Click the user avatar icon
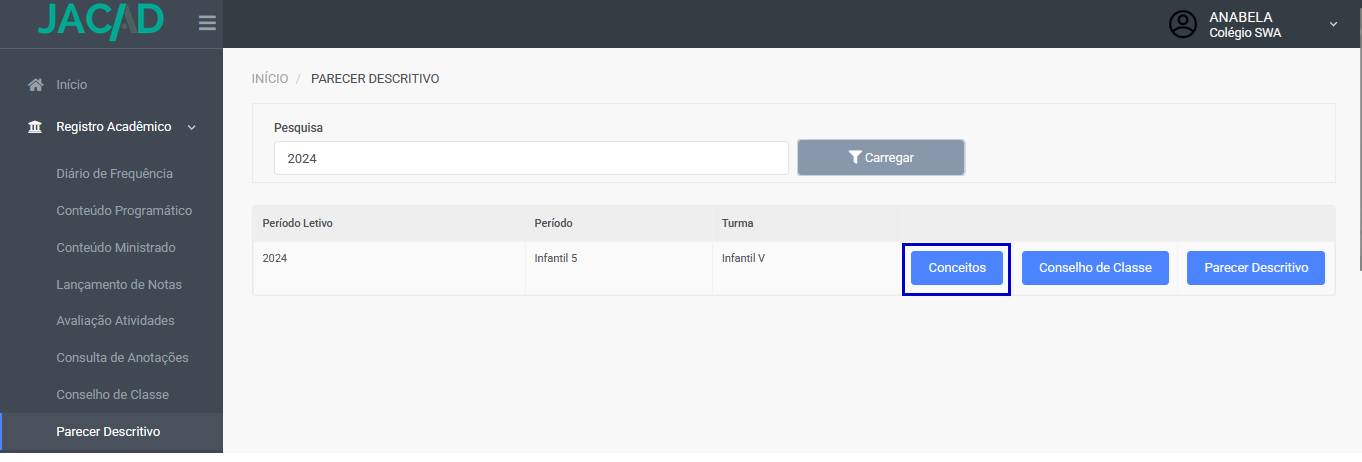 (1183, 24)
